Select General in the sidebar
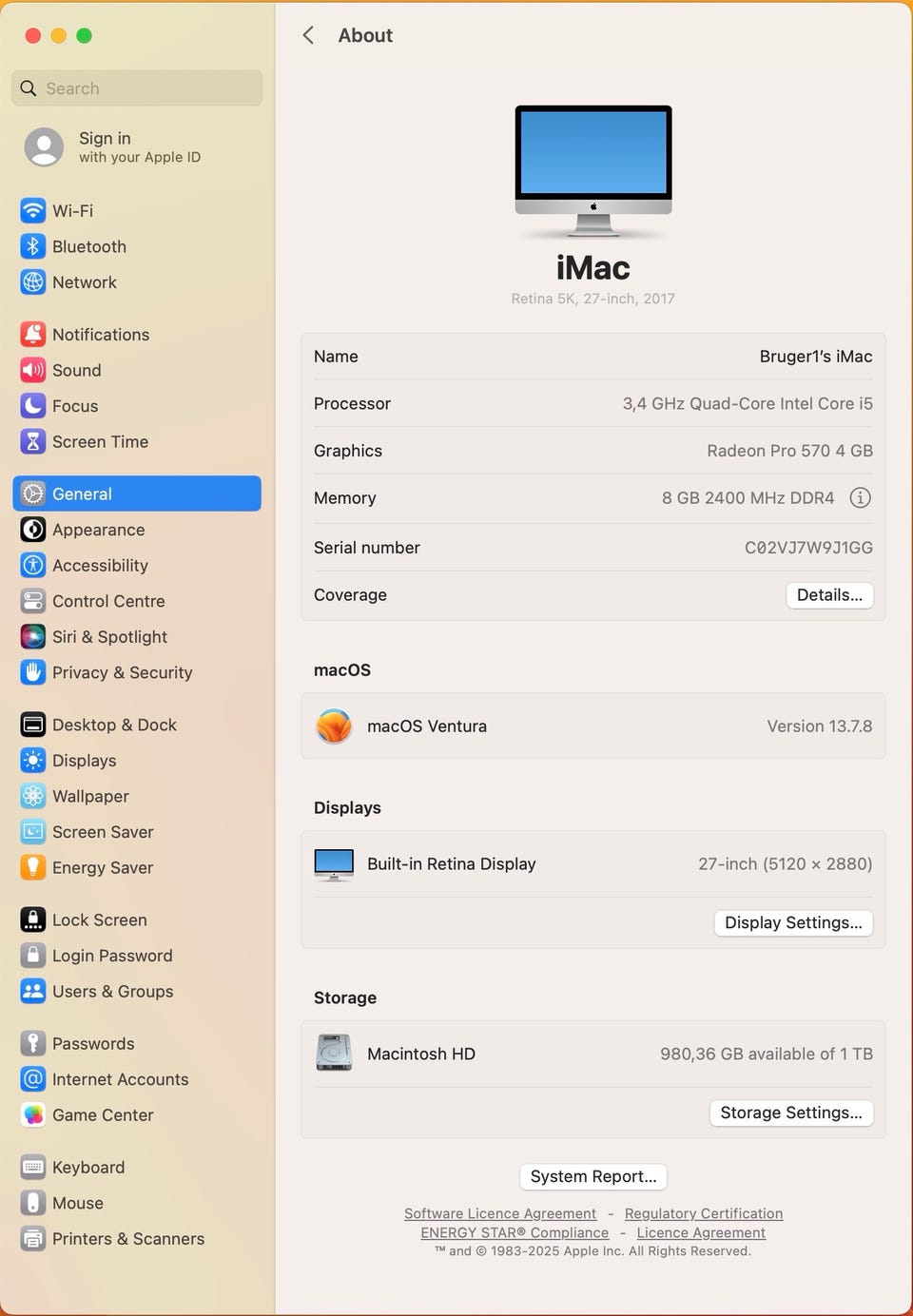The width and height of the screenshot is (913, 1316). 137,493
